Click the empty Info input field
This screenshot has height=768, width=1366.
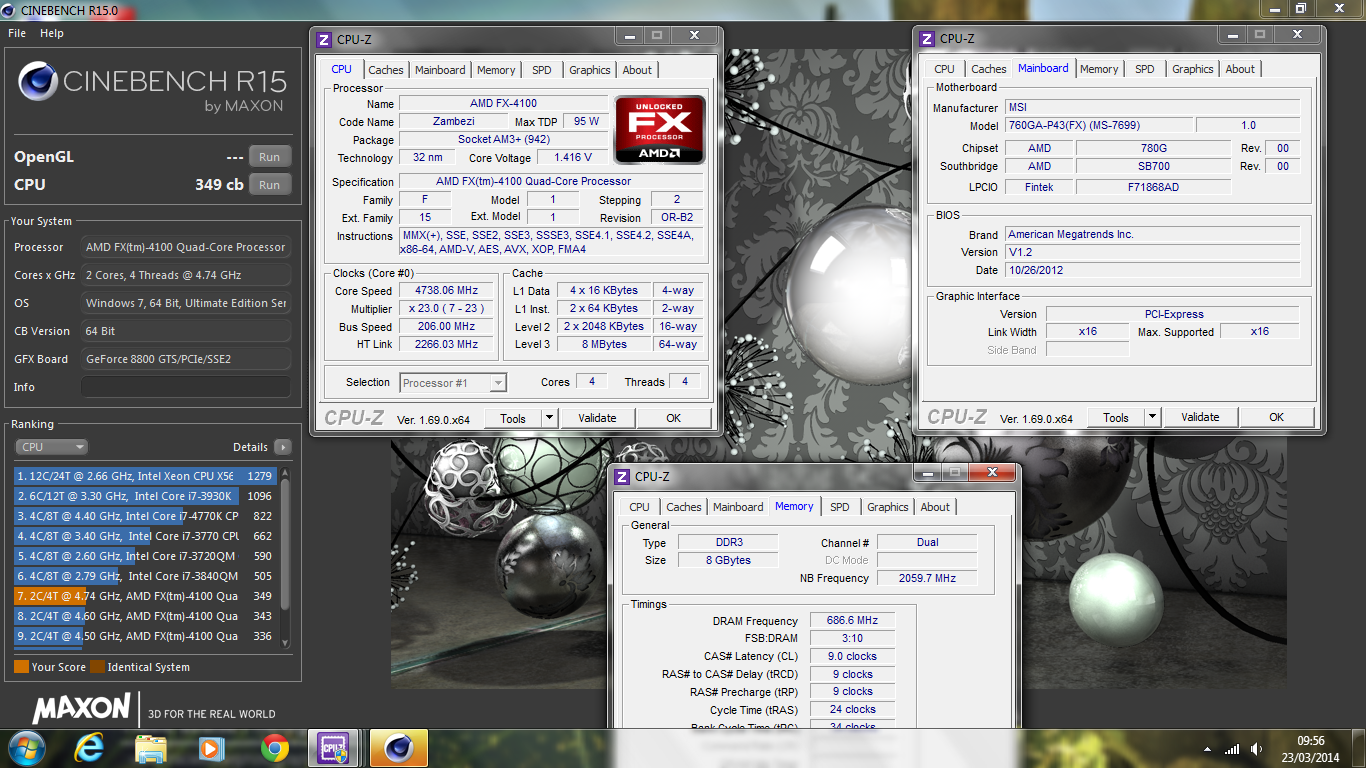click(x=186, y=387)
